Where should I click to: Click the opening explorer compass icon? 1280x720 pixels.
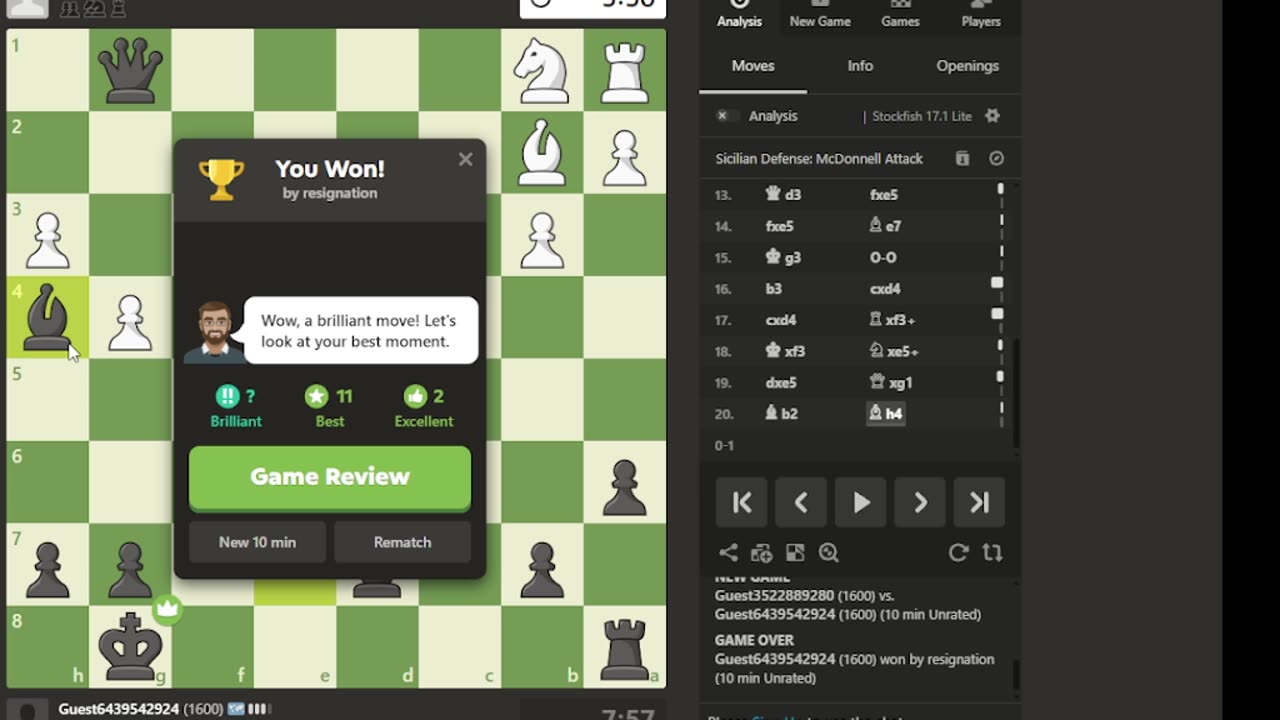(x=996, y=158)
